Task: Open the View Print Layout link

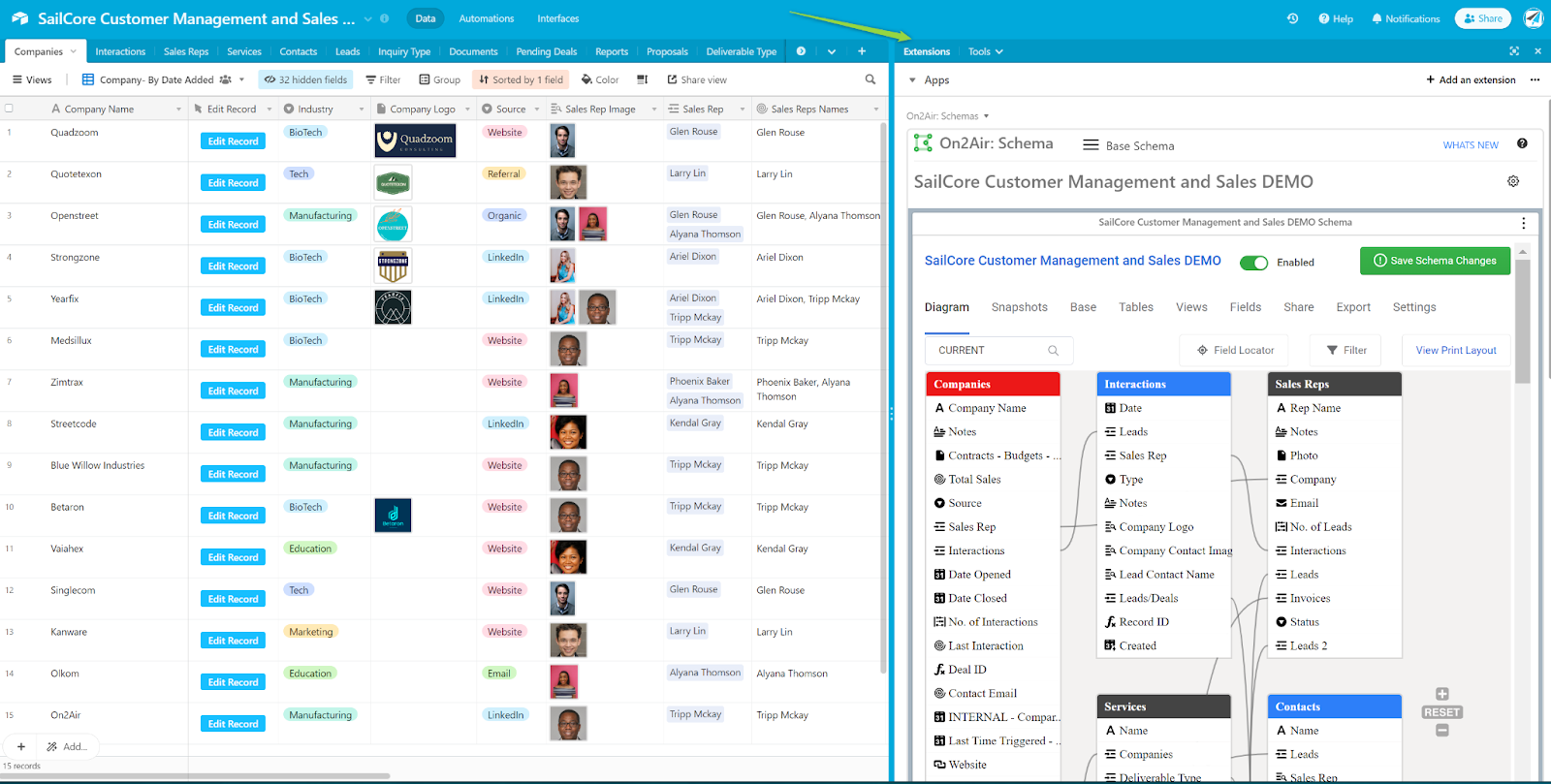Action: tap(1455, 350)
